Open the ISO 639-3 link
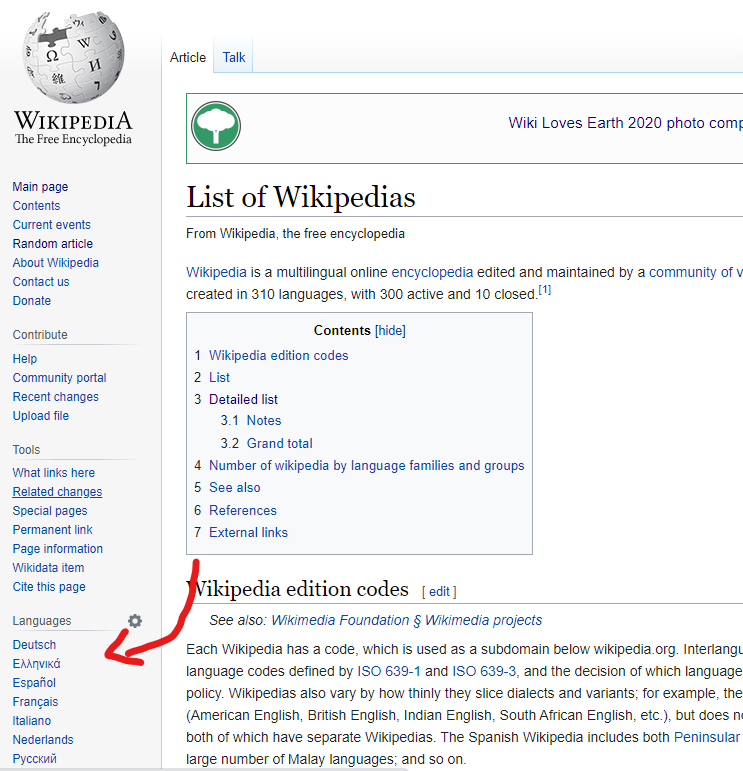The height and width of the screenshot is (771, 743). (x=484, y=671)
